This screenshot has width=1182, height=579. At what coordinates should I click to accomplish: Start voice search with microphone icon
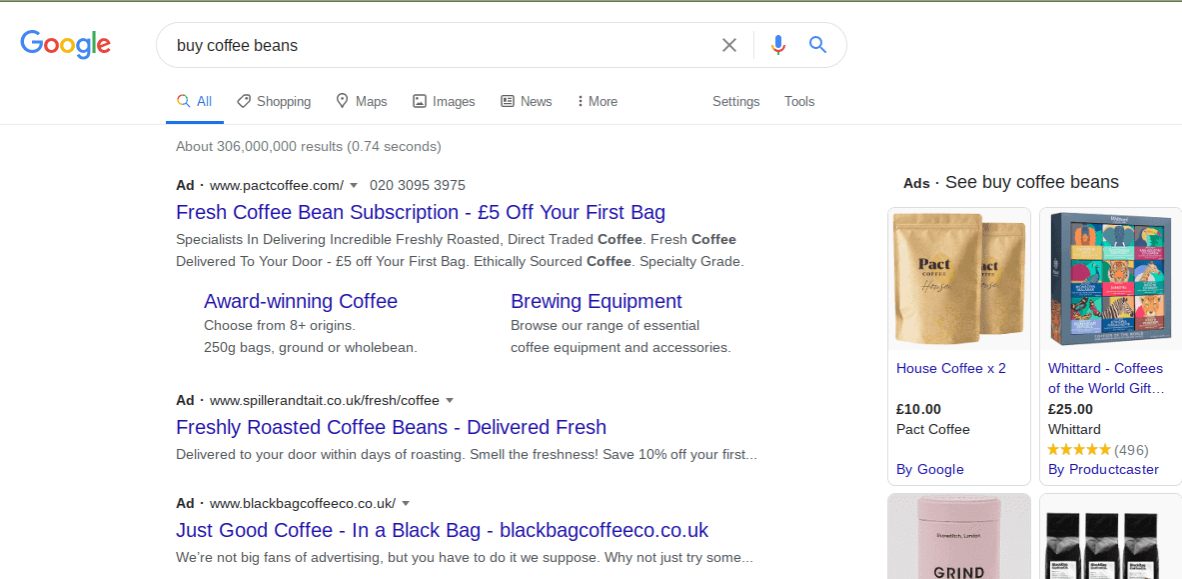778,45
